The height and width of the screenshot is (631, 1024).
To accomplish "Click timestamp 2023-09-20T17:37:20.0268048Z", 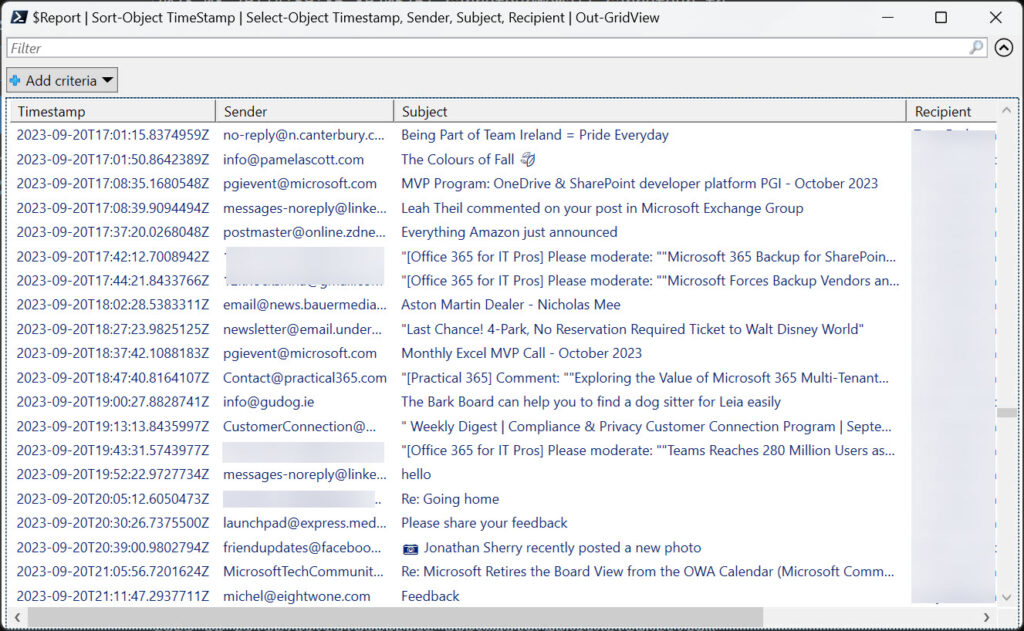I will pyautogui.click(x=113, y=233).
